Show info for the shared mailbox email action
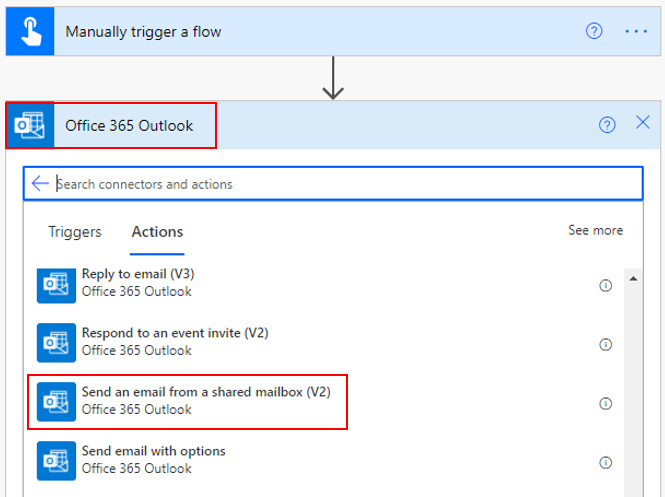This screenshot has height=497, width=665. point(605,403)
